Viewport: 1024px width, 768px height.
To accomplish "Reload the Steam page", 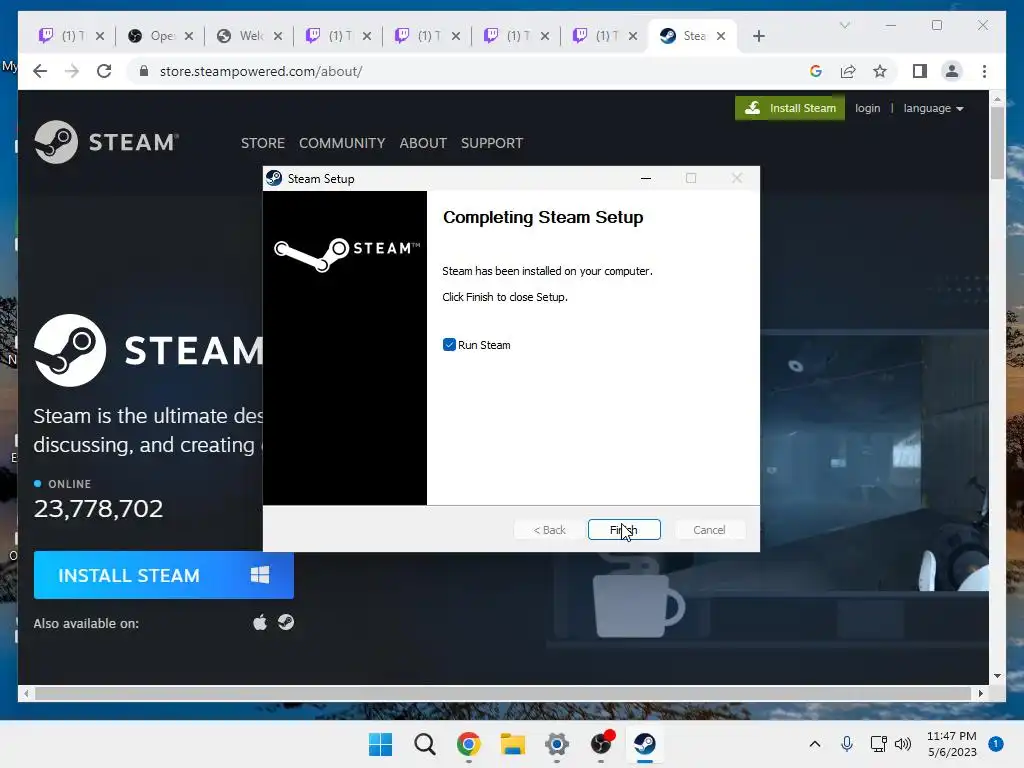I will tap(104, 71).
